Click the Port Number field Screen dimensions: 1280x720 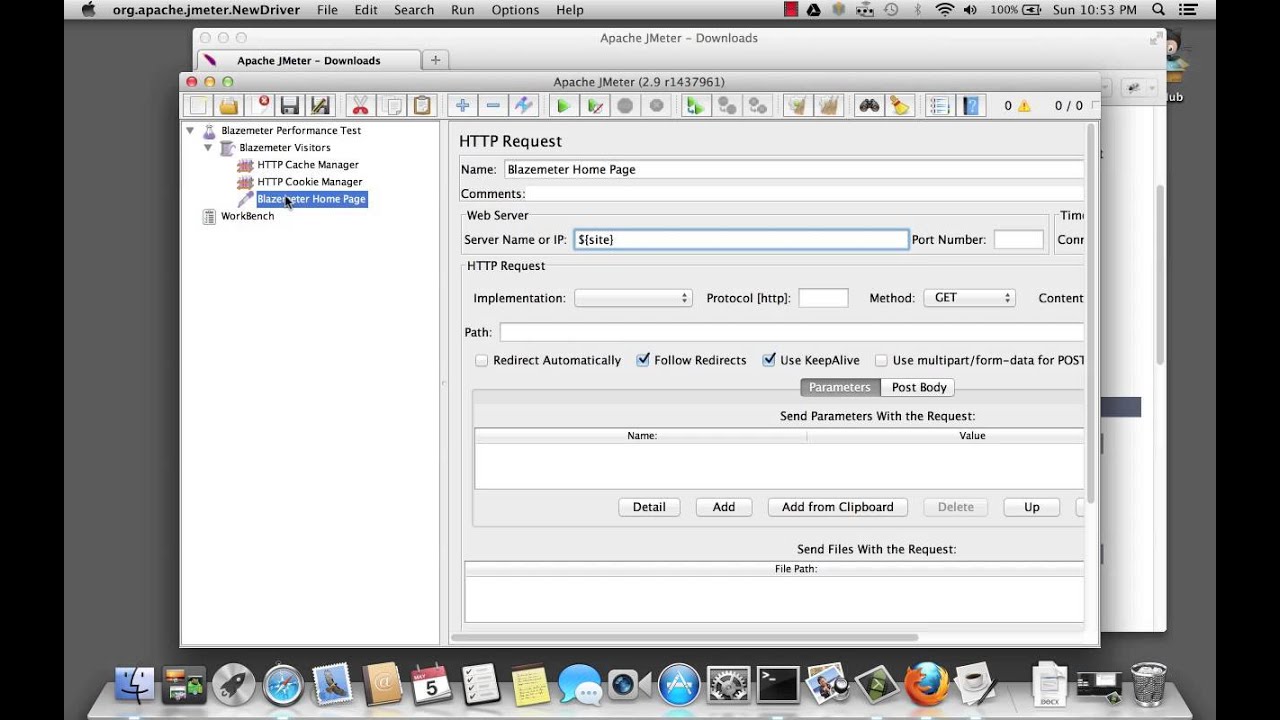[x=1019, y=240]
